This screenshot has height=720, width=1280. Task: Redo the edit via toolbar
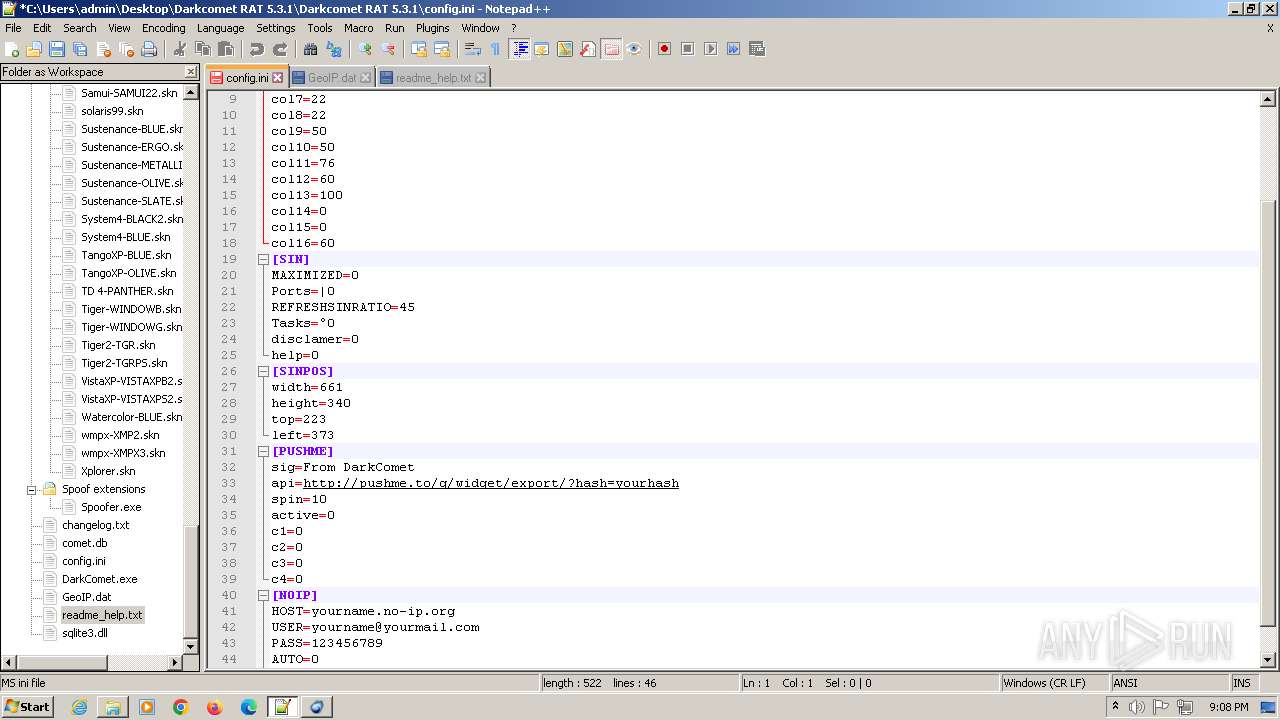click(x=280, y=49)
